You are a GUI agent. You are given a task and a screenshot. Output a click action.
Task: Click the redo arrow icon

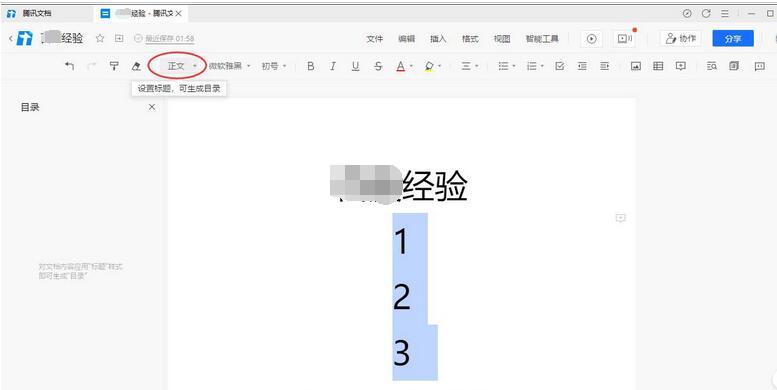tap(92, 66)
